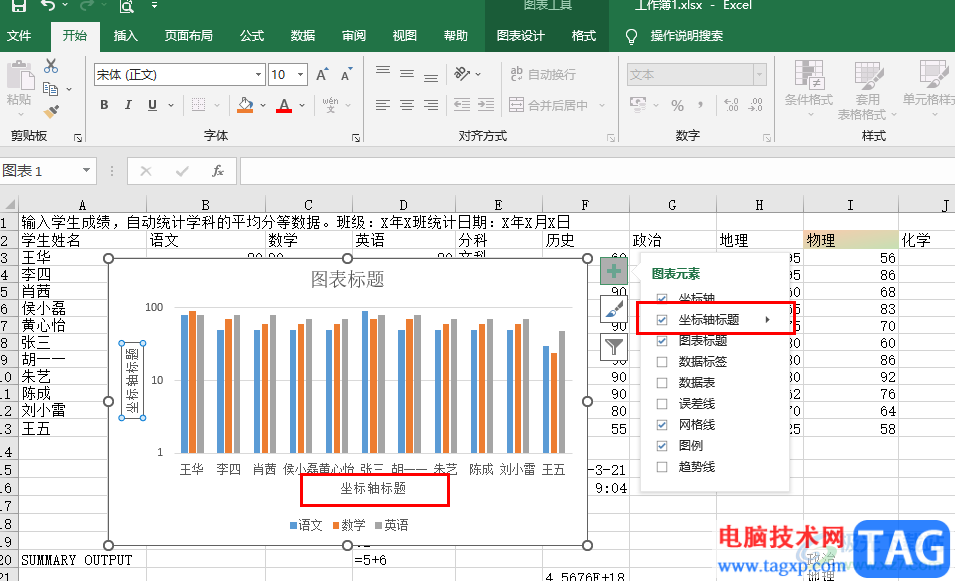Open Chart Elements with the plus button
This screenshot has width=955, height=581.
click(x=613, y=271)
